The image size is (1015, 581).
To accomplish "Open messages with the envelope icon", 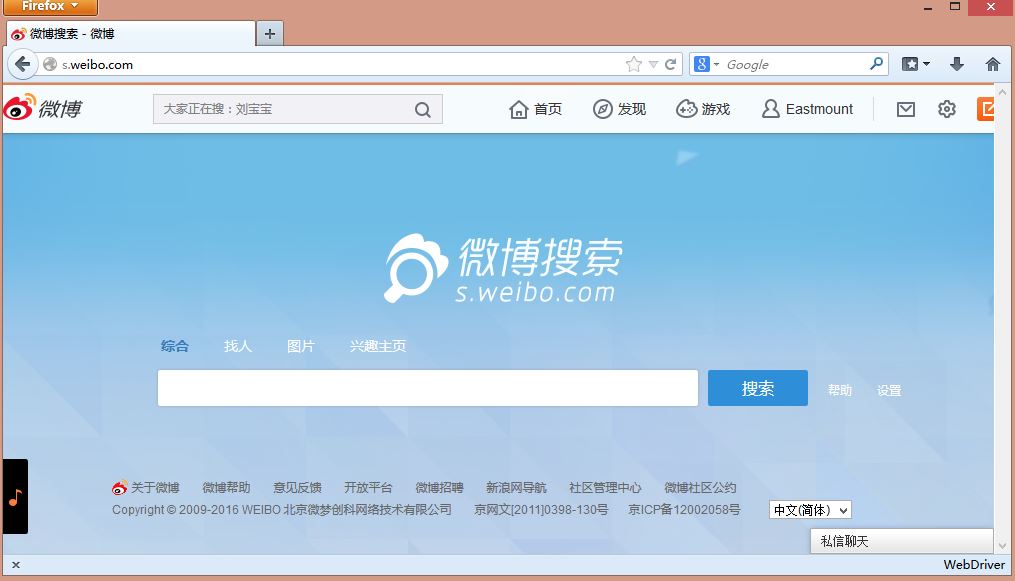I will pyautogui.click(x=906, y=109).
